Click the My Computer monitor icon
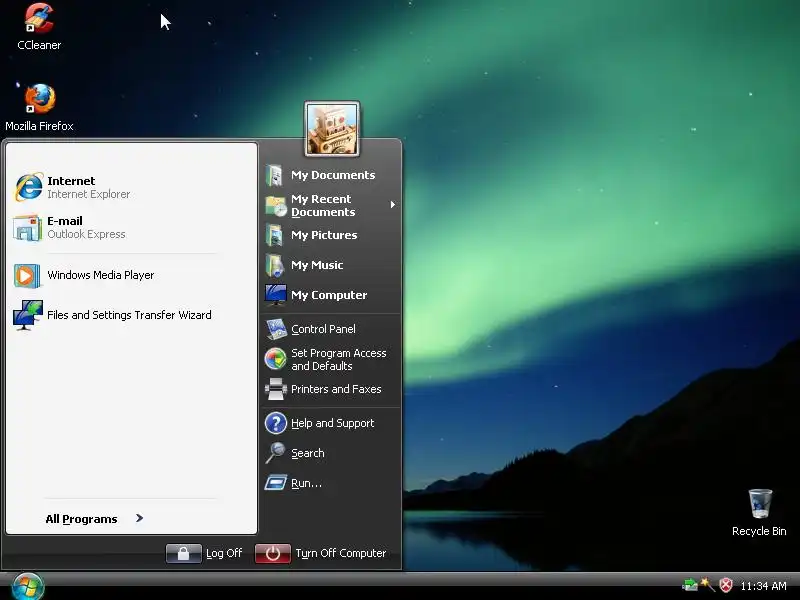 [x=276, y=295]
